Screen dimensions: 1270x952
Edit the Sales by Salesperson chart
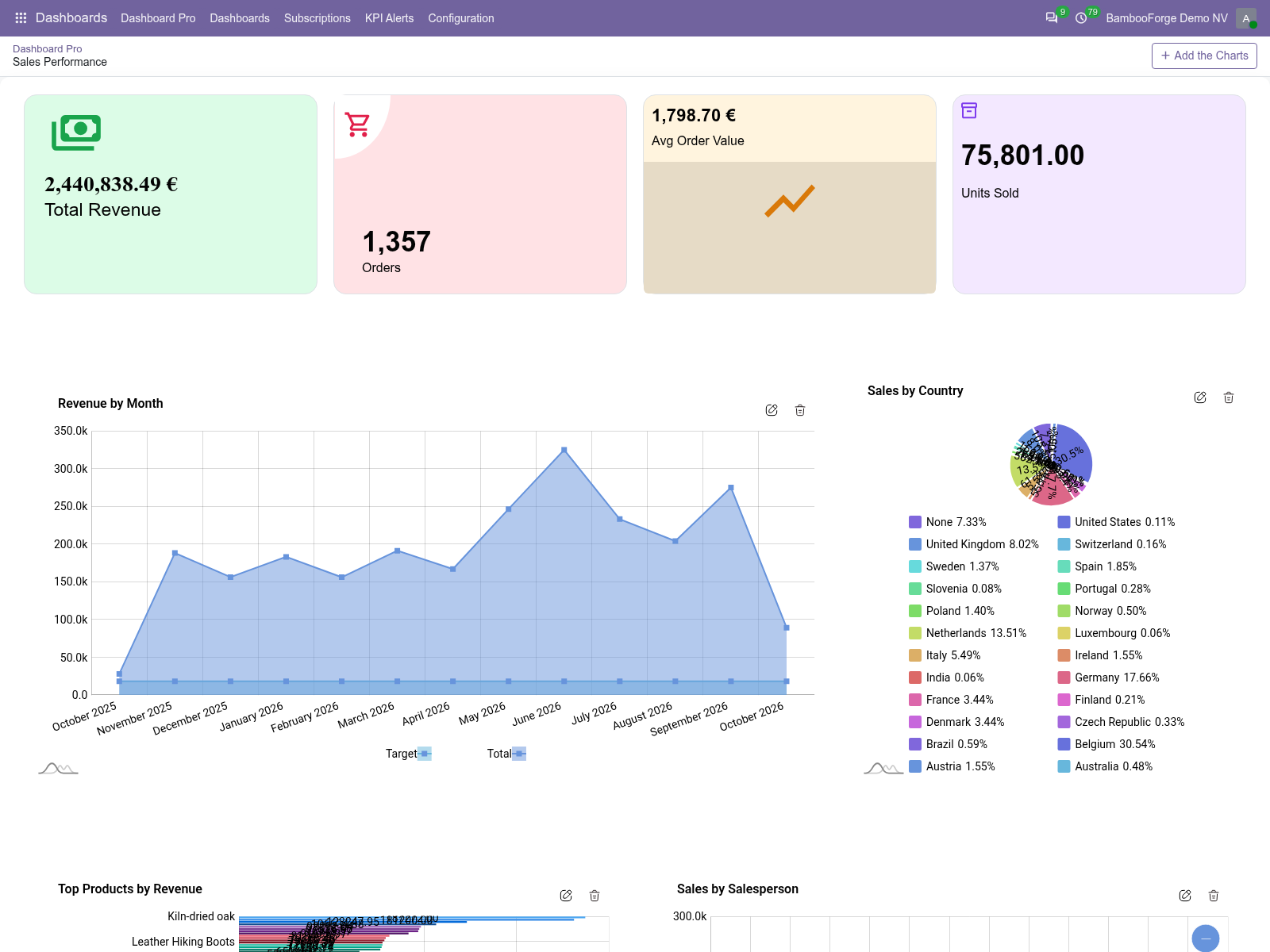coord(1185,896)
